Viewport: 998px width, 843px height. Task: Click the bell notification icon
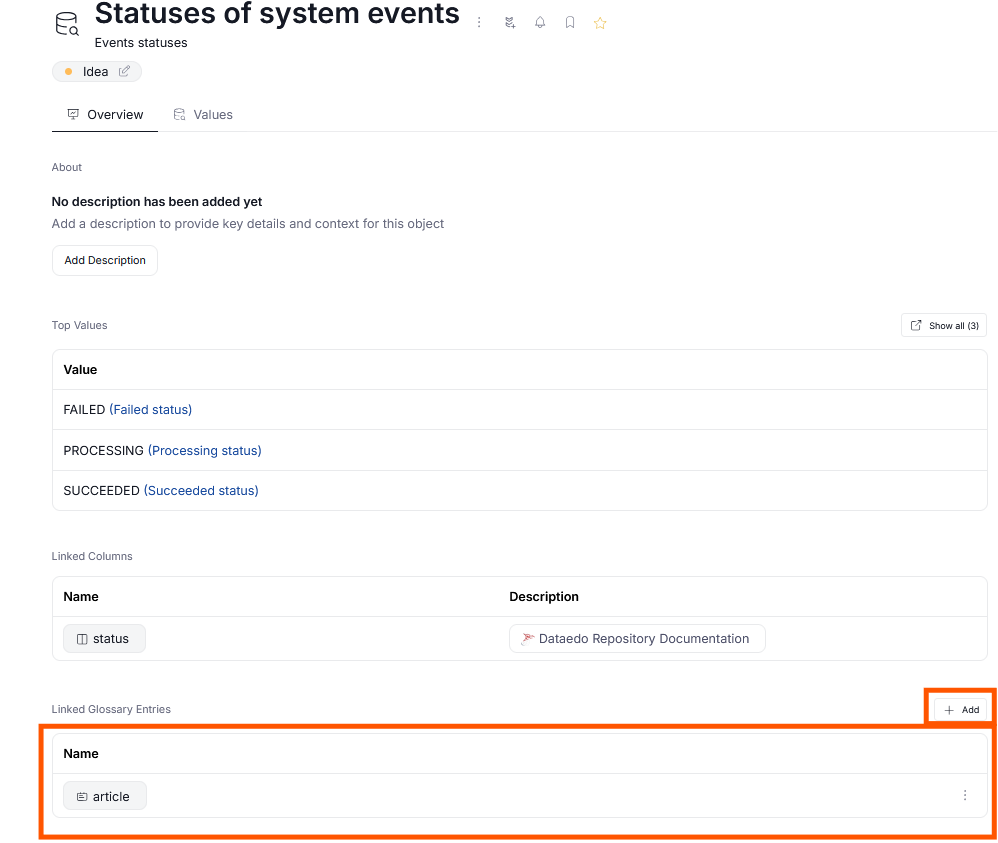540,22
